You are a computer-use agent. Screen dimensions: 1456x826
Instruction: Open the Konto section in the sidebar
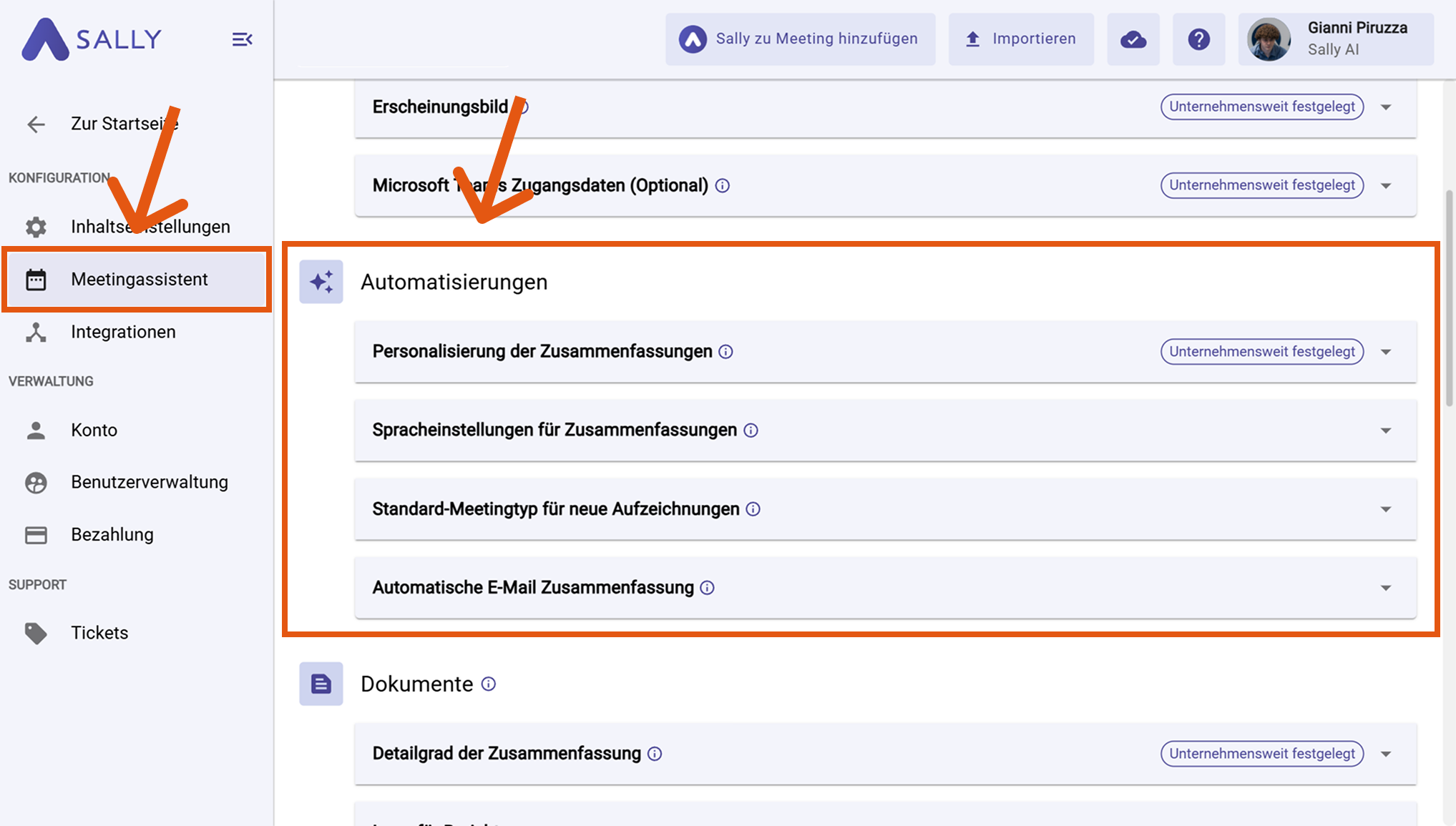click(x=36, y=430)
